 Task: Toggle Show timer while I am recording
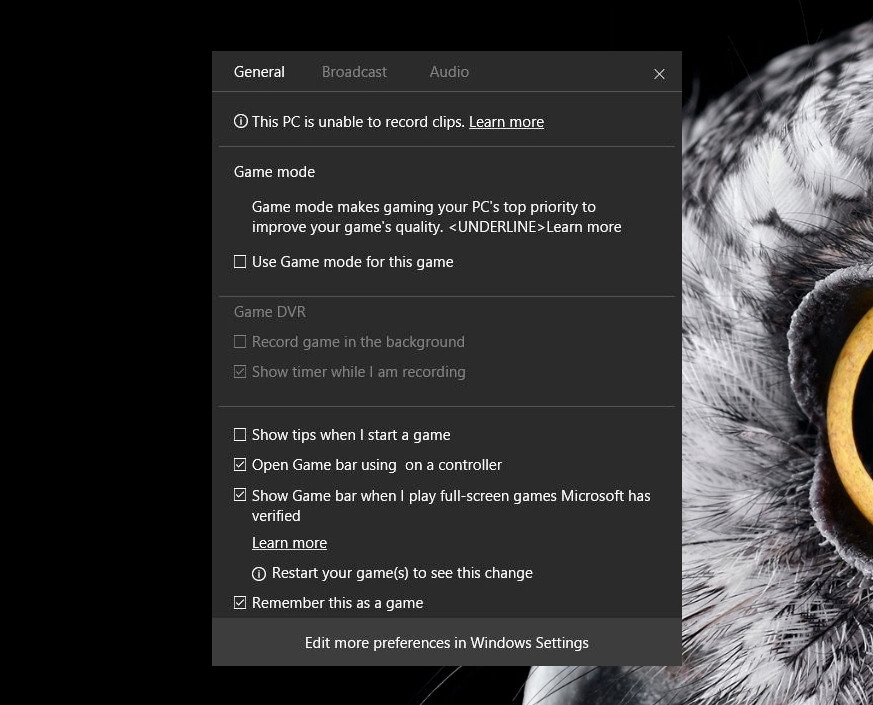[x=239, y=371]
